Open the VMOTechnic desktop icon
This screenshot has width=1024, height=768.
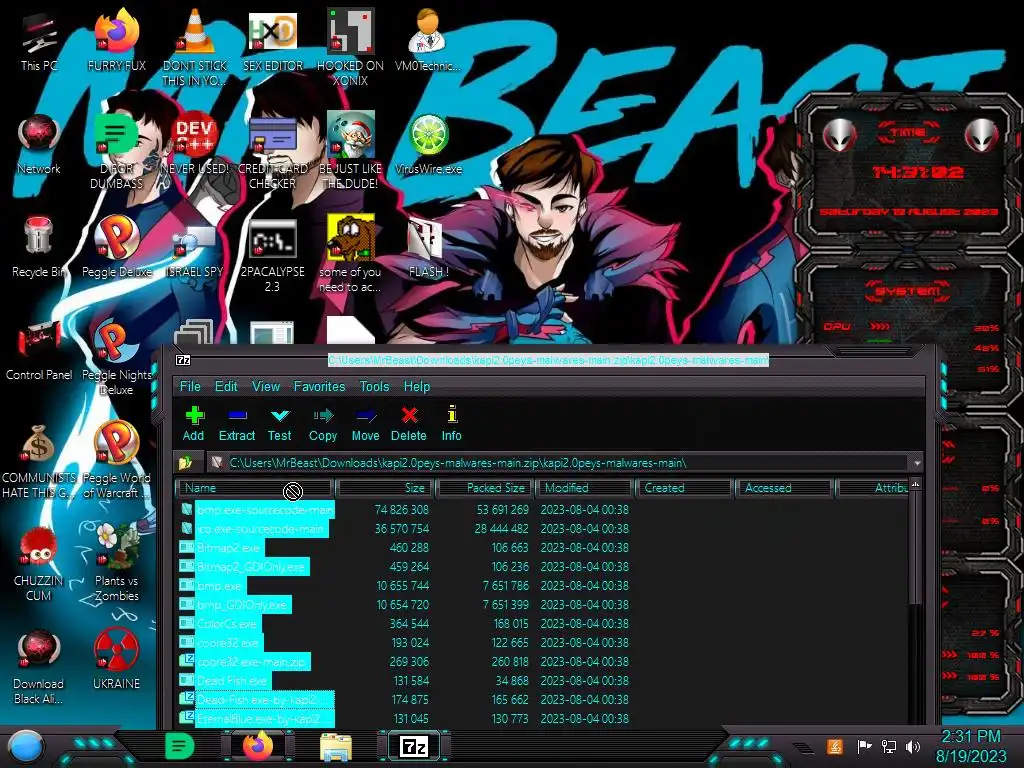(428, 40)
